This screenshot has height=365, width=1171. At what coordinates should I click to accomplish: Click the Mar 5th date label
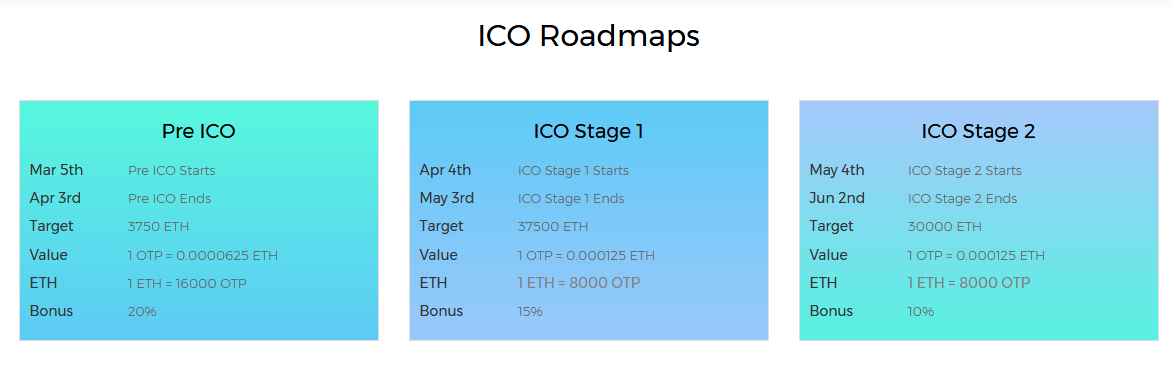pyautogui.click(x=56, y=170)
